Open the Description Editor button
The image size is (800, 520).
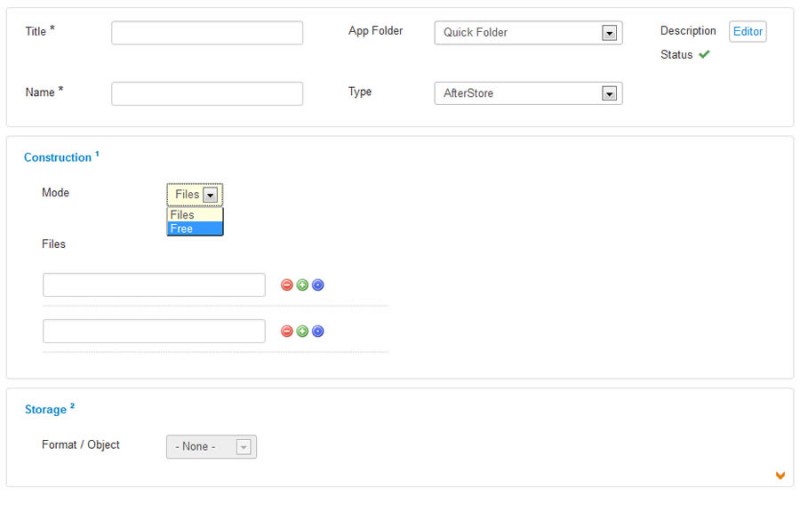(x=747, y=32)
